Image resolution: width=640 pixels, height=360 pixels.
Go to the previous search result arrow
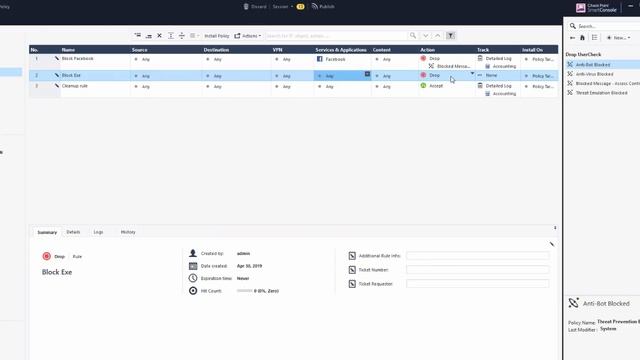click(x=438, y=36)
